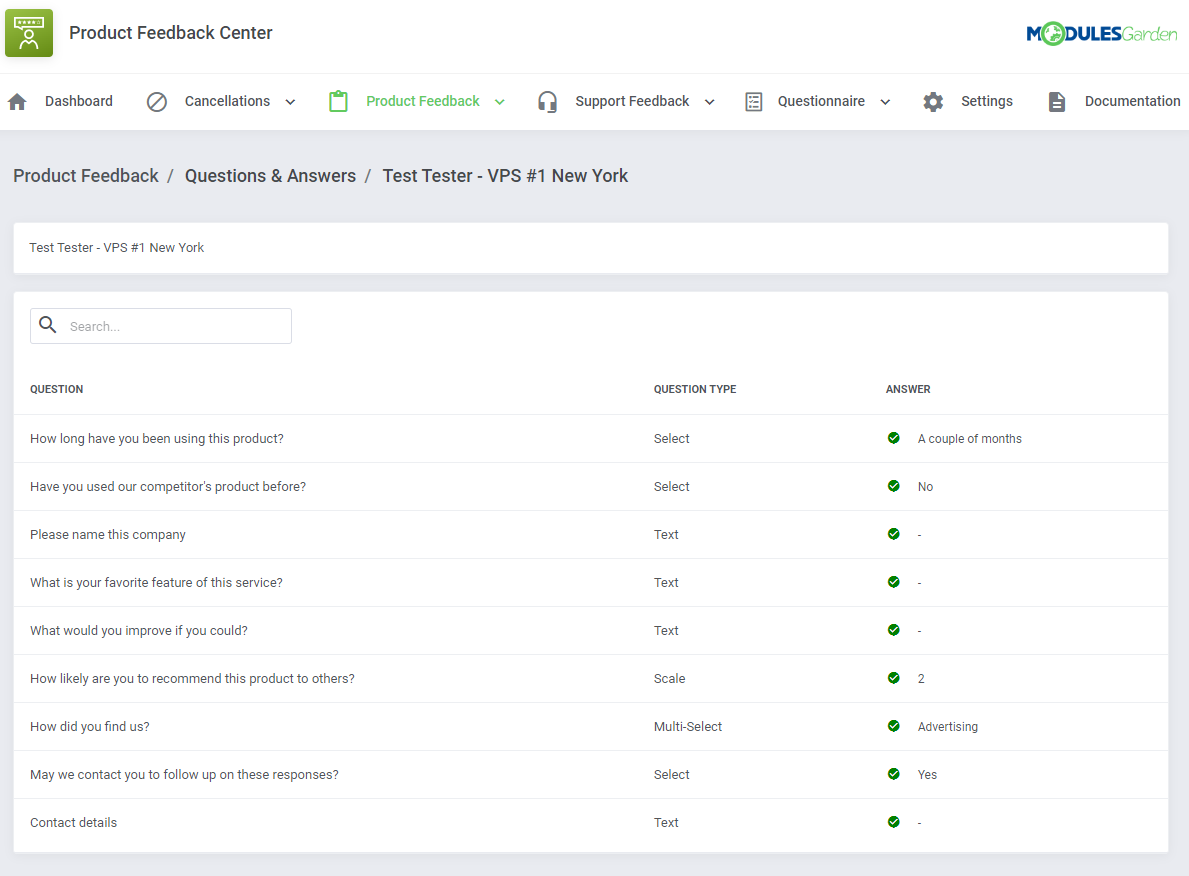
Task: Go to the Settings menu item
Action: [987, 101]
